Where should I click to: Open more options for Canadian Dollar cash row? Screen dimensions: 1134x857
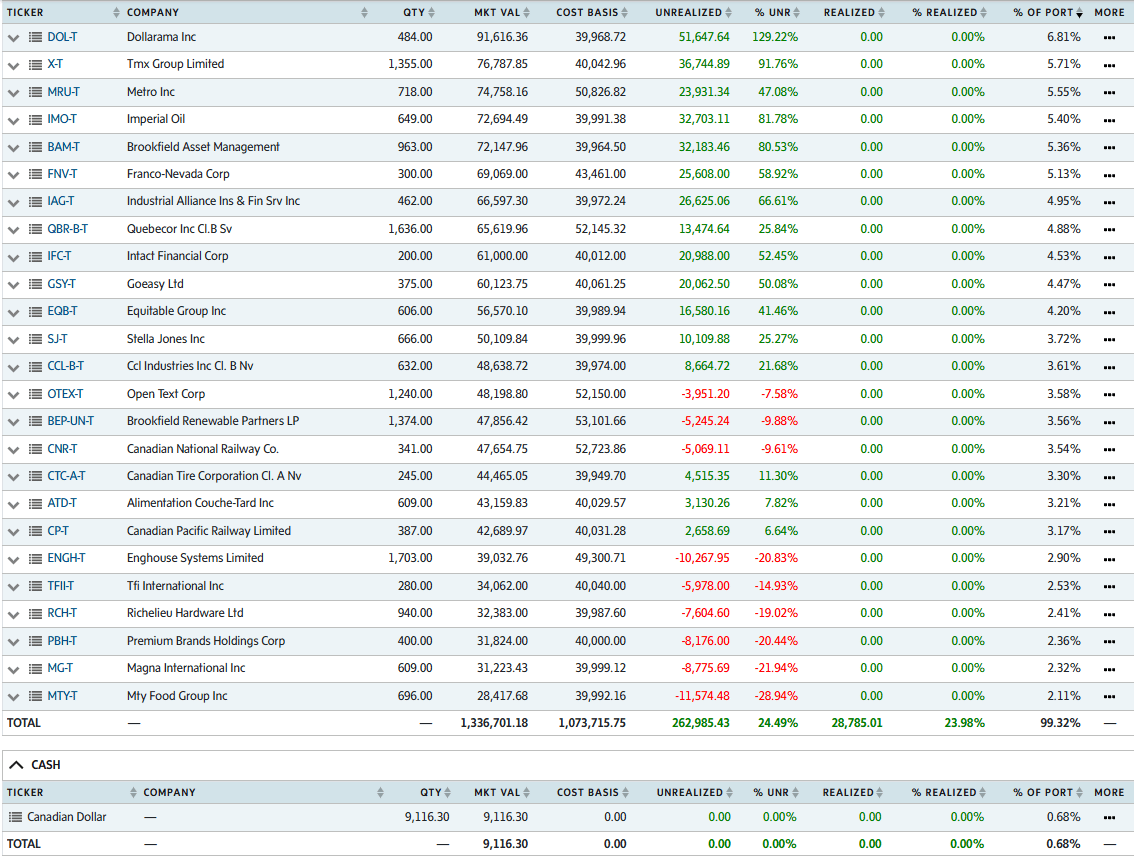tap(1109, 818)
